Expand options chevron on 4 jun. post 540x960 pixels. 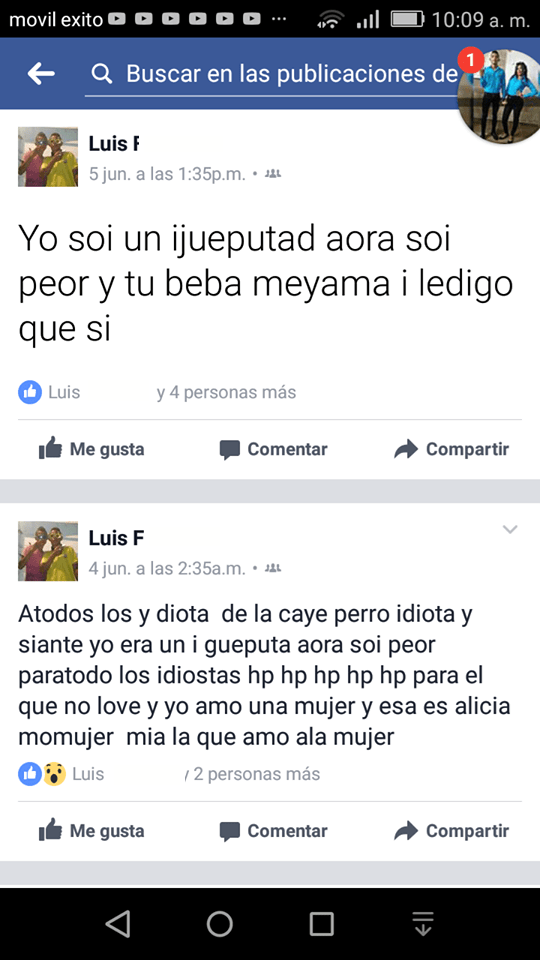(x=510, y=530)
